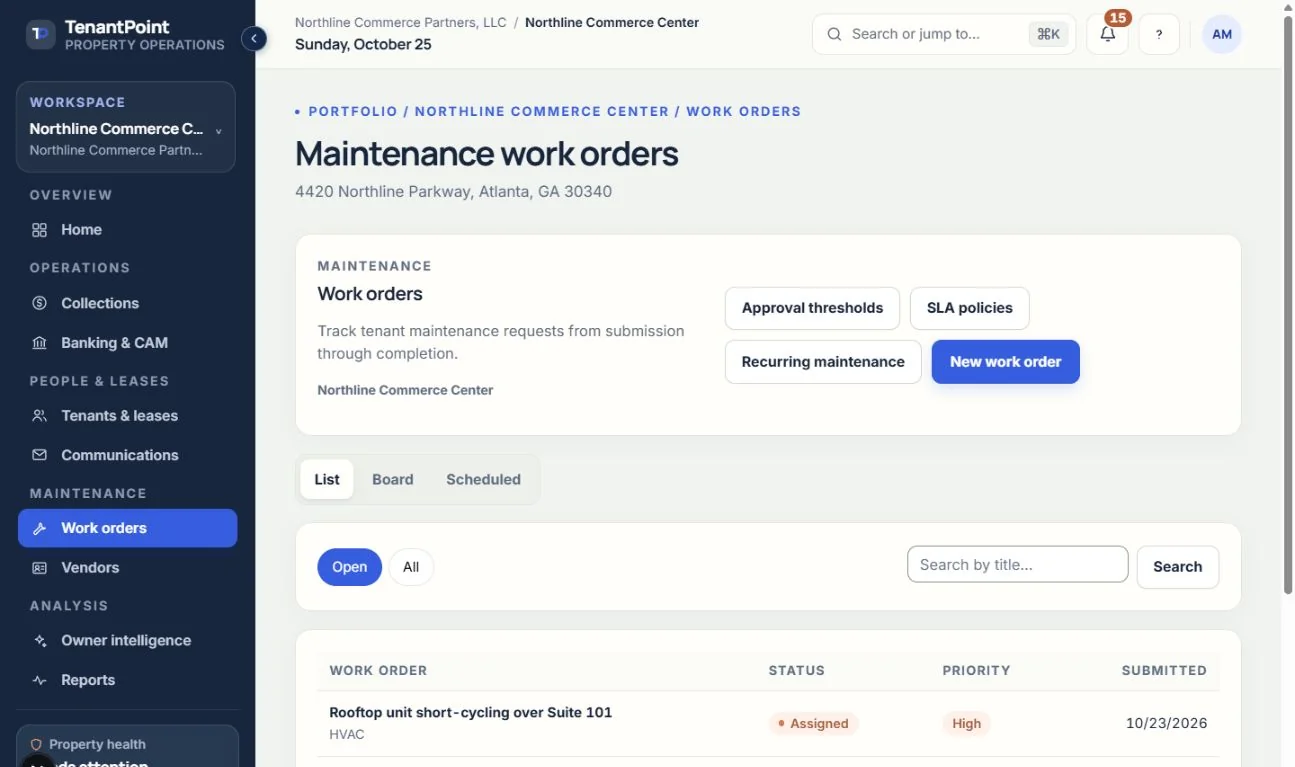Click the search magnifier icon in top bar

(834, 34)
